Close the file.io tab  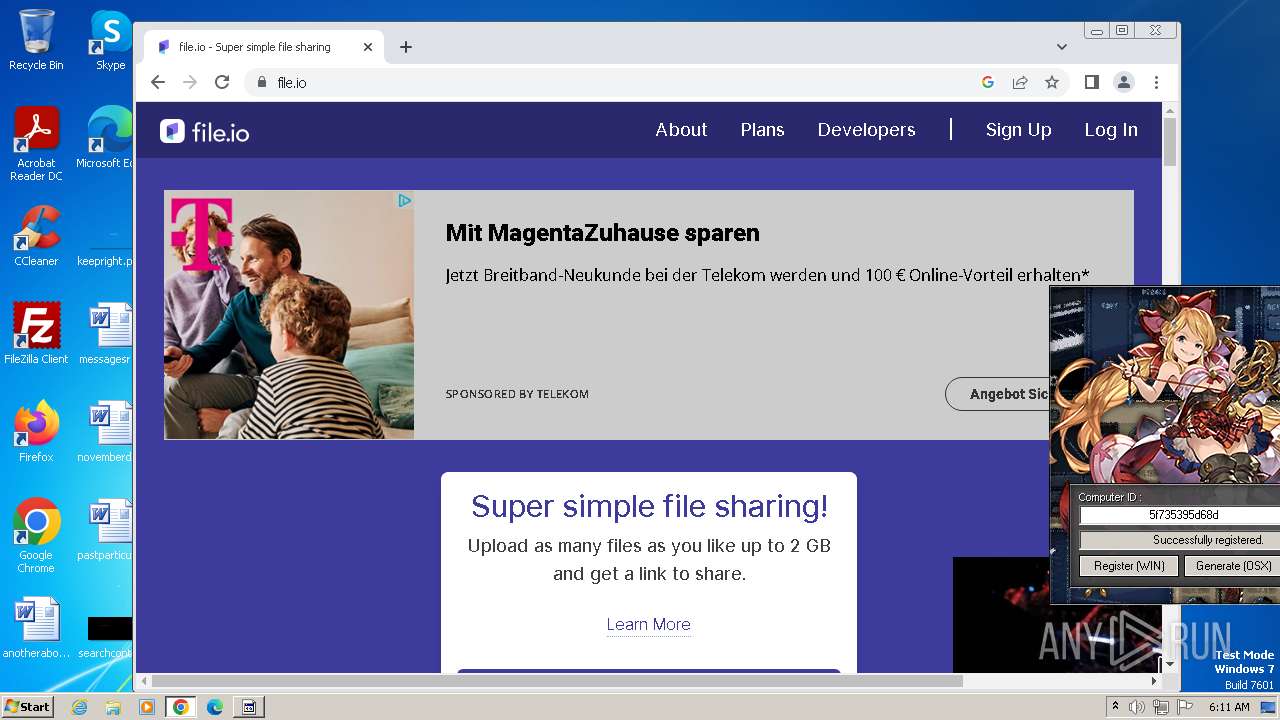368,47
